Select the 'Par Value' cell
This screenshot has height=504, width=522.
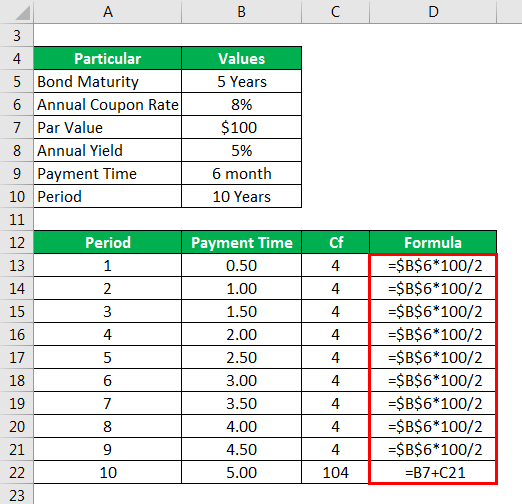click(x=107, y=127)
